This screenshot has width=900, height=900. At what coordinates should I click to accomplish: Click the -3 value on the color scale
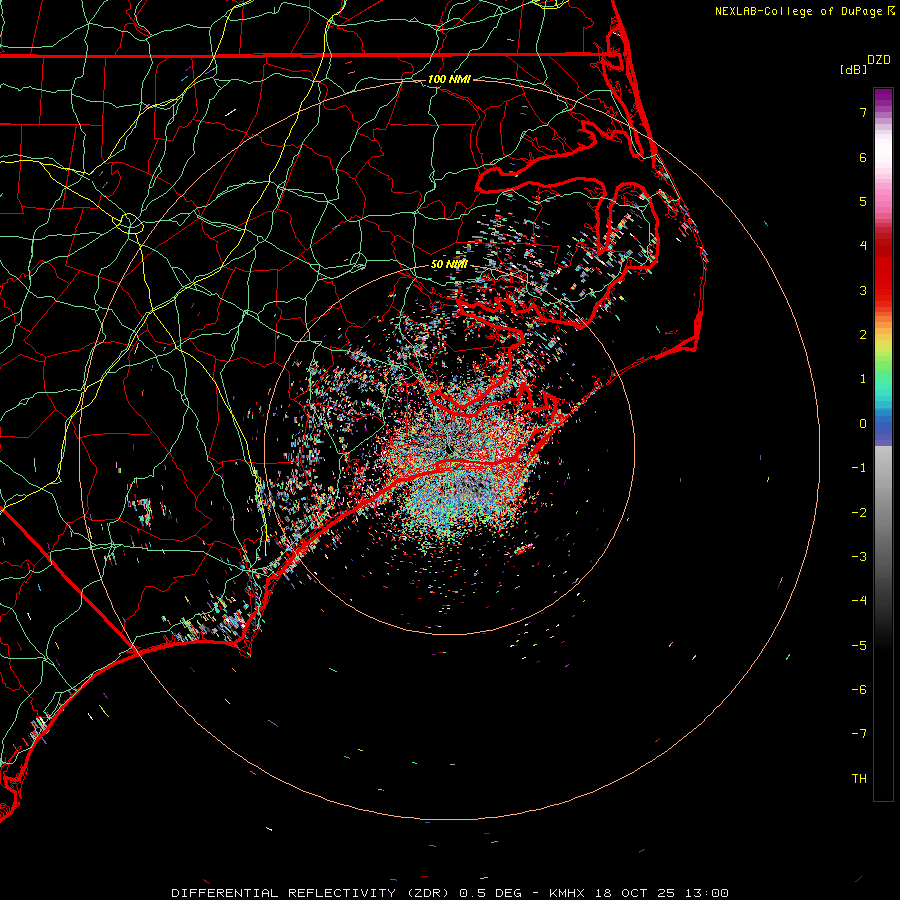(859, 557)
